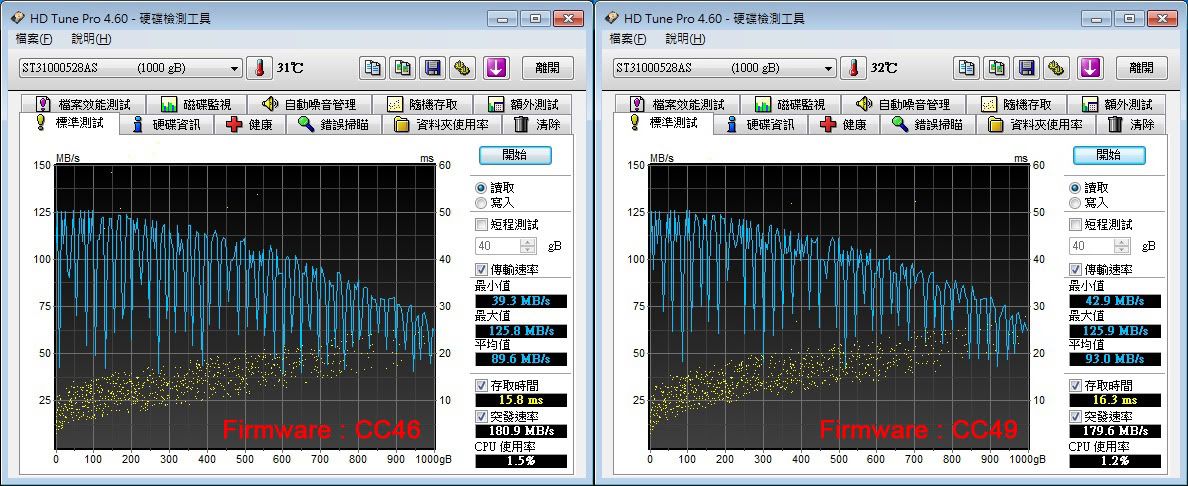The height and width of the screenshot is (486, 1188).
Task: Switch to 隨機存取 tab in right window
Action: (1015, 104)
